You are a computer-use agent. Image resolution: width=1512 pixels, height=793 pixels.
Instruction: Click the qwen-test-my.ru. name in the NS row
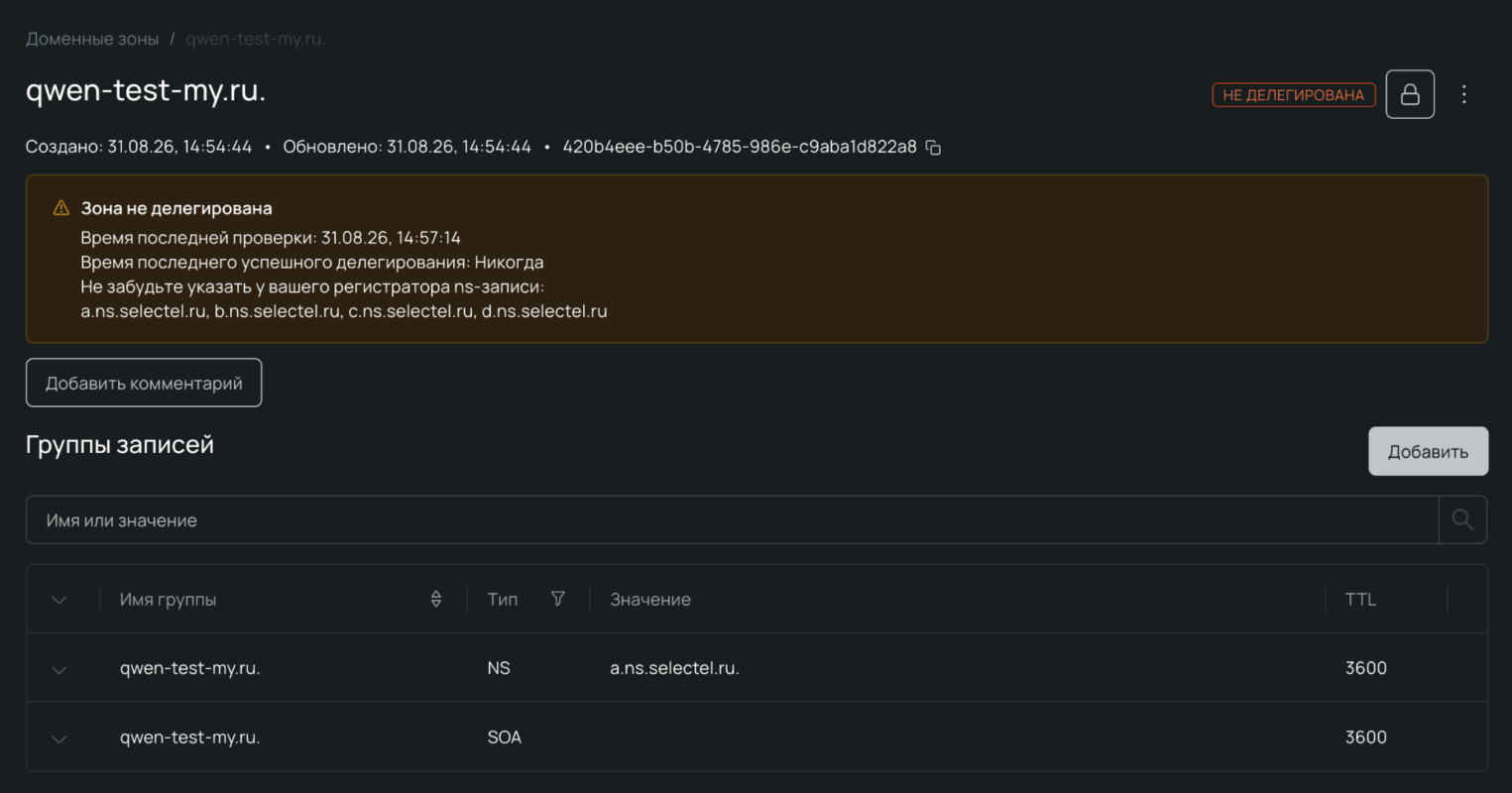pyautogui.click(x=190, y=668)
